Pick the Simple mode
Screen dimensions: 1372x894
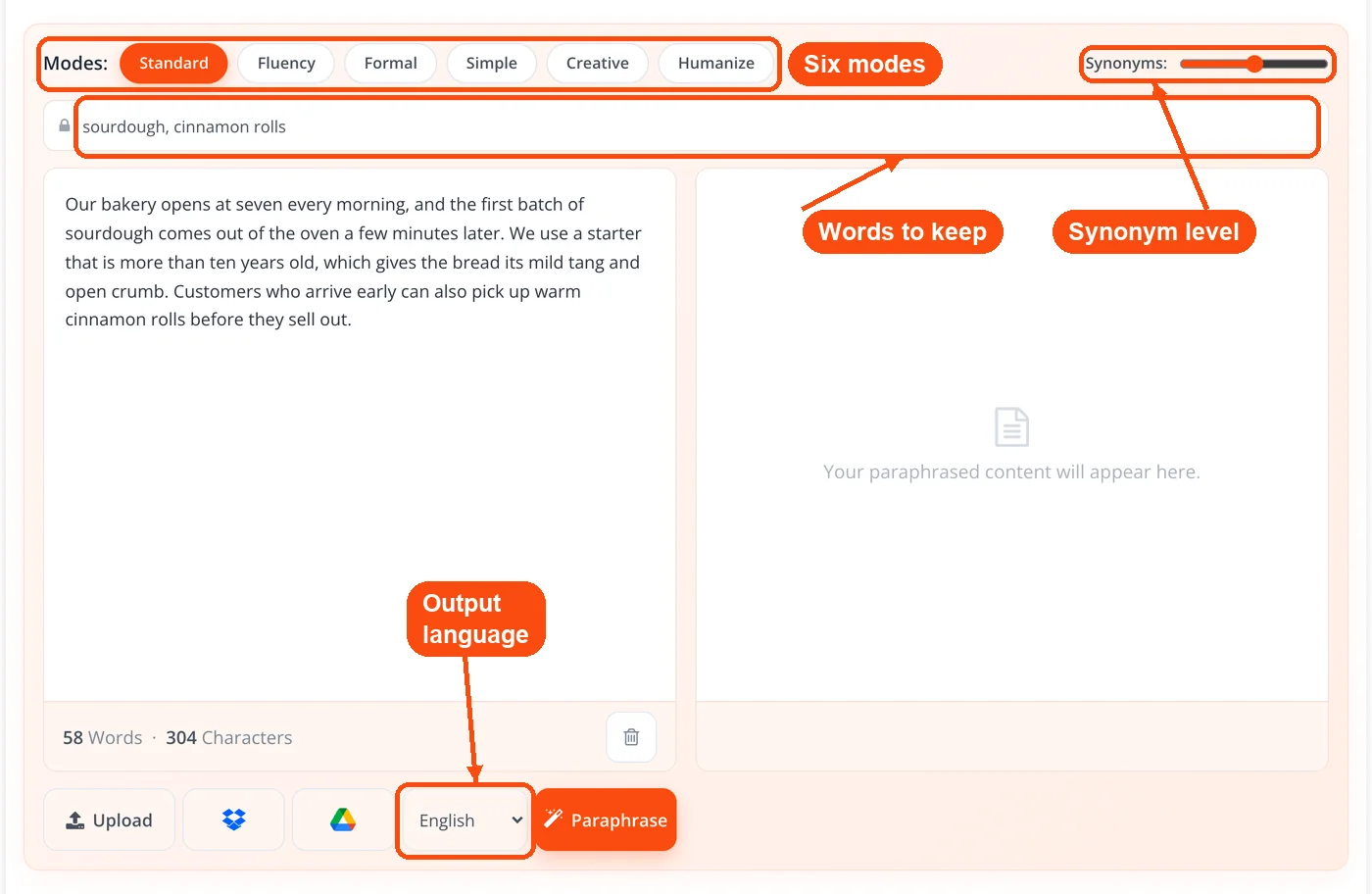point(491,63)
